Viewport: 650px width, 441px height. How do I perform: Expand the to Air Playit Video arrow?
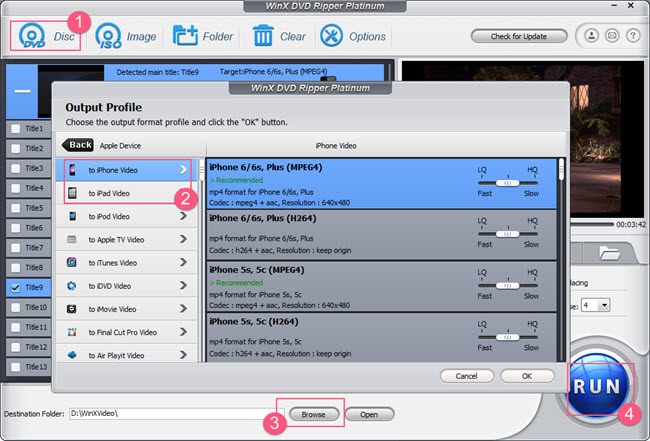(183, 355)
